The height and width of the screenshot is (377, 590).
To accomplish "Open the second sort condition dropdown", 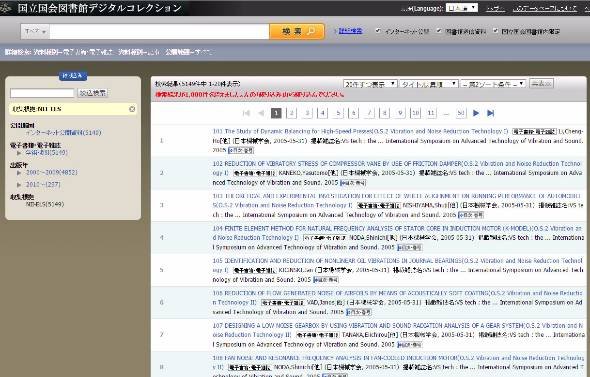I will pyautogui.click(x=493, y=84).
